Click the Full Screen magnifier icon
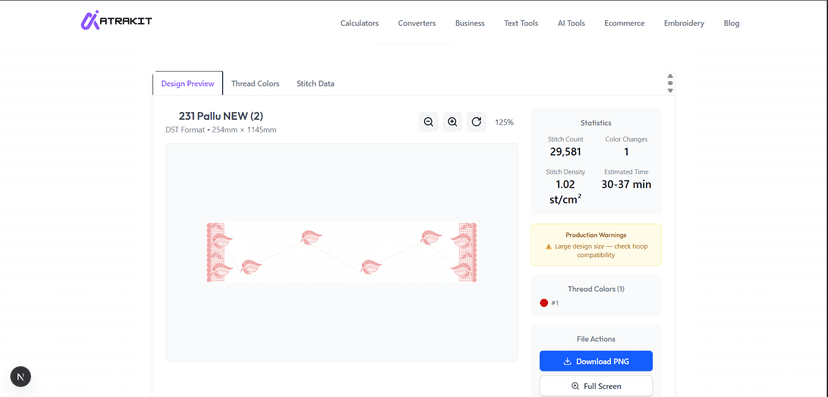This screenshot has width=828, height=397. click(576, 386)
